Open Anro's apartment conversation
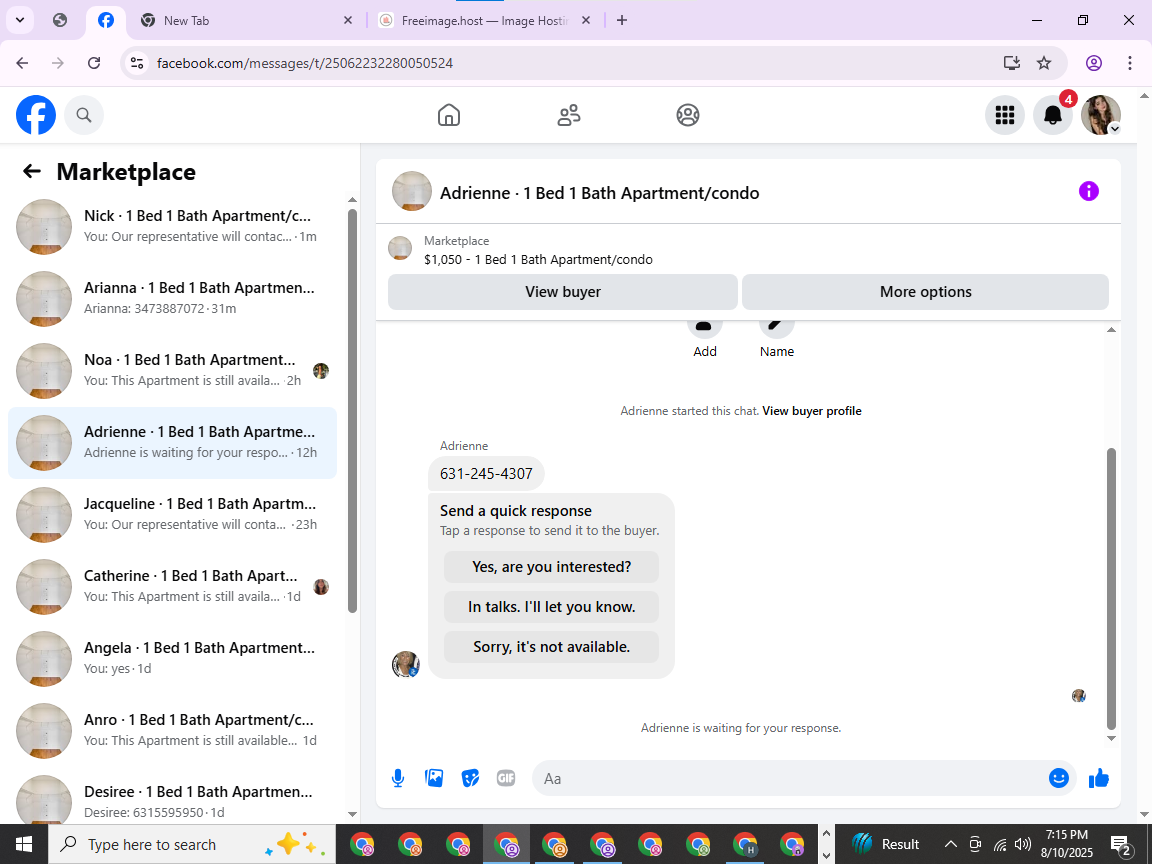This screenshot has width=1152, height=864. pos(173,730)
